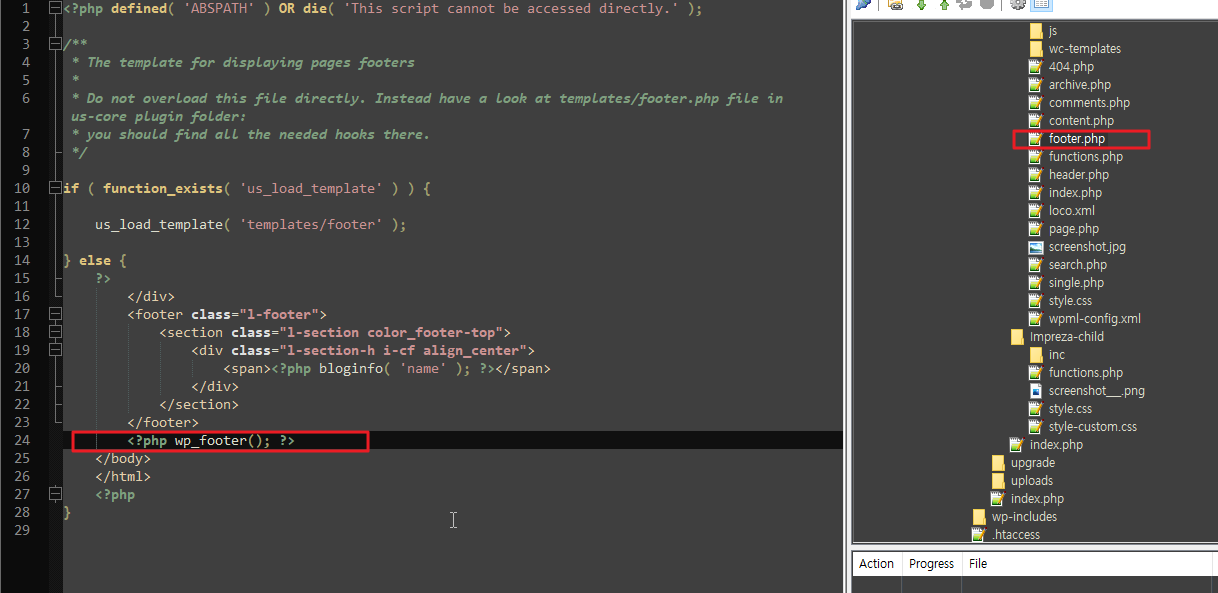This screenshot has height=593, width=1218.
Task: Select style.css listed below single.php
Action: 1070,300
